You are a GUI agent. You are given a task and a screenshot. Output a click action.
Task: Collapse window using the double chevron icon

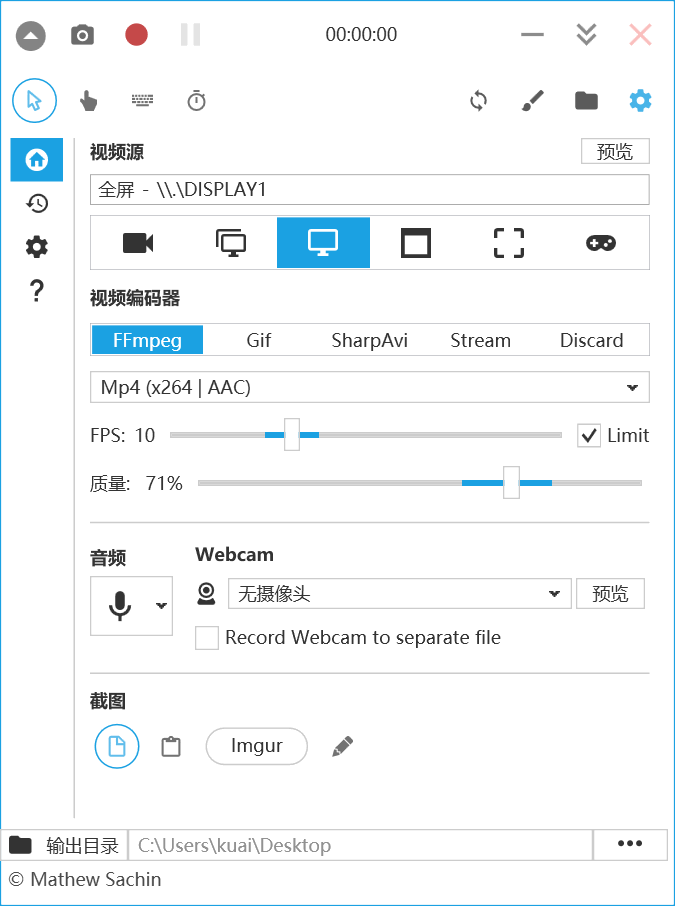point(587,35)
